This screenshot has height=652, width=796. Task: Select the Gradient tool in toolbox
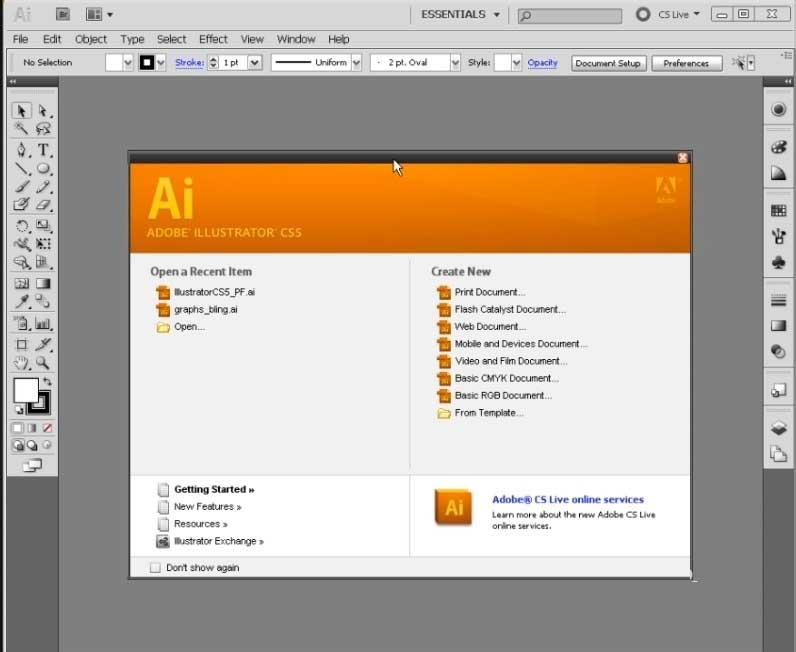(x=43, y=283)
